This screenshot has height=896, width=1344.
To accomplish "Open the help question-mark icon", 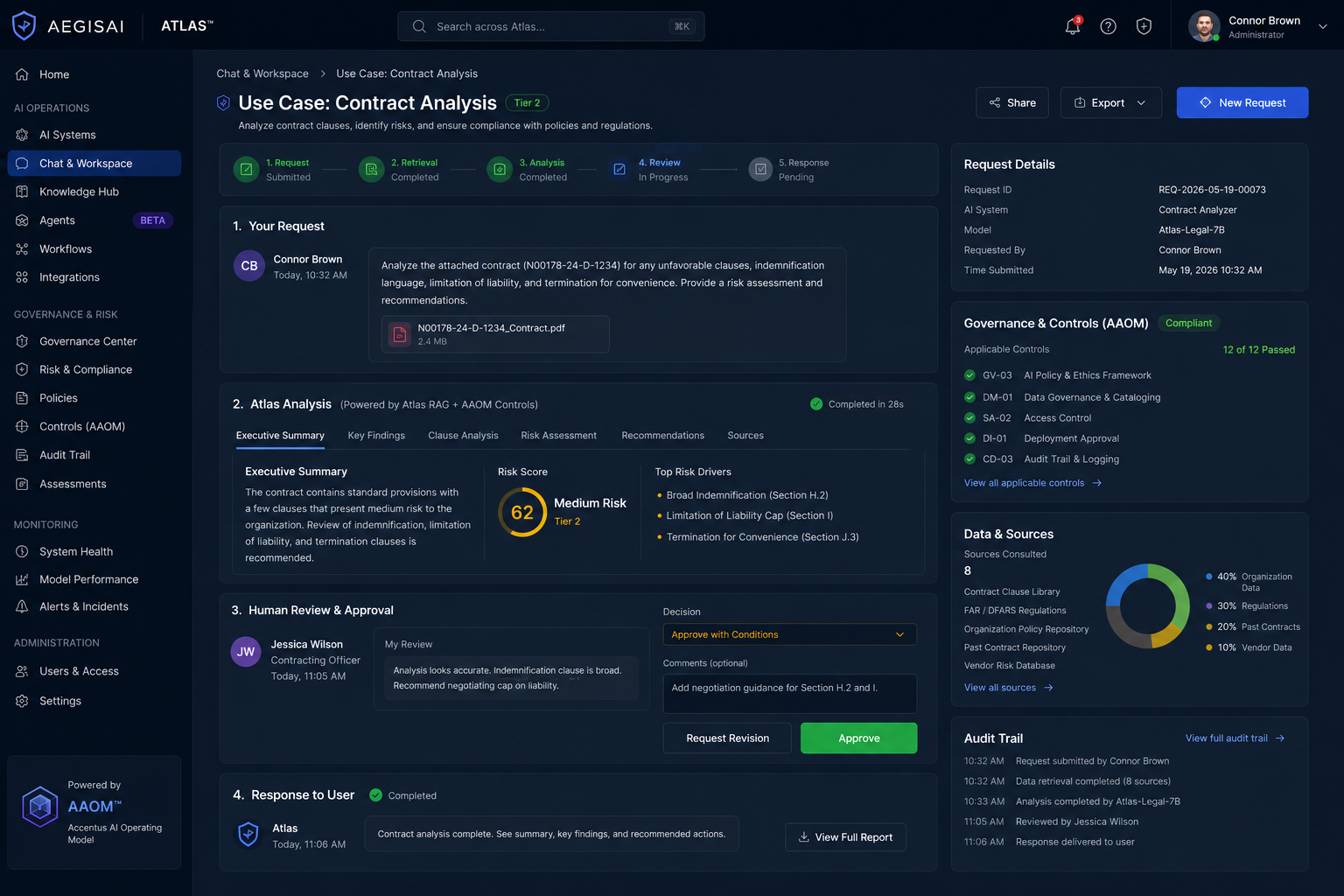I will click(1109, 26).
